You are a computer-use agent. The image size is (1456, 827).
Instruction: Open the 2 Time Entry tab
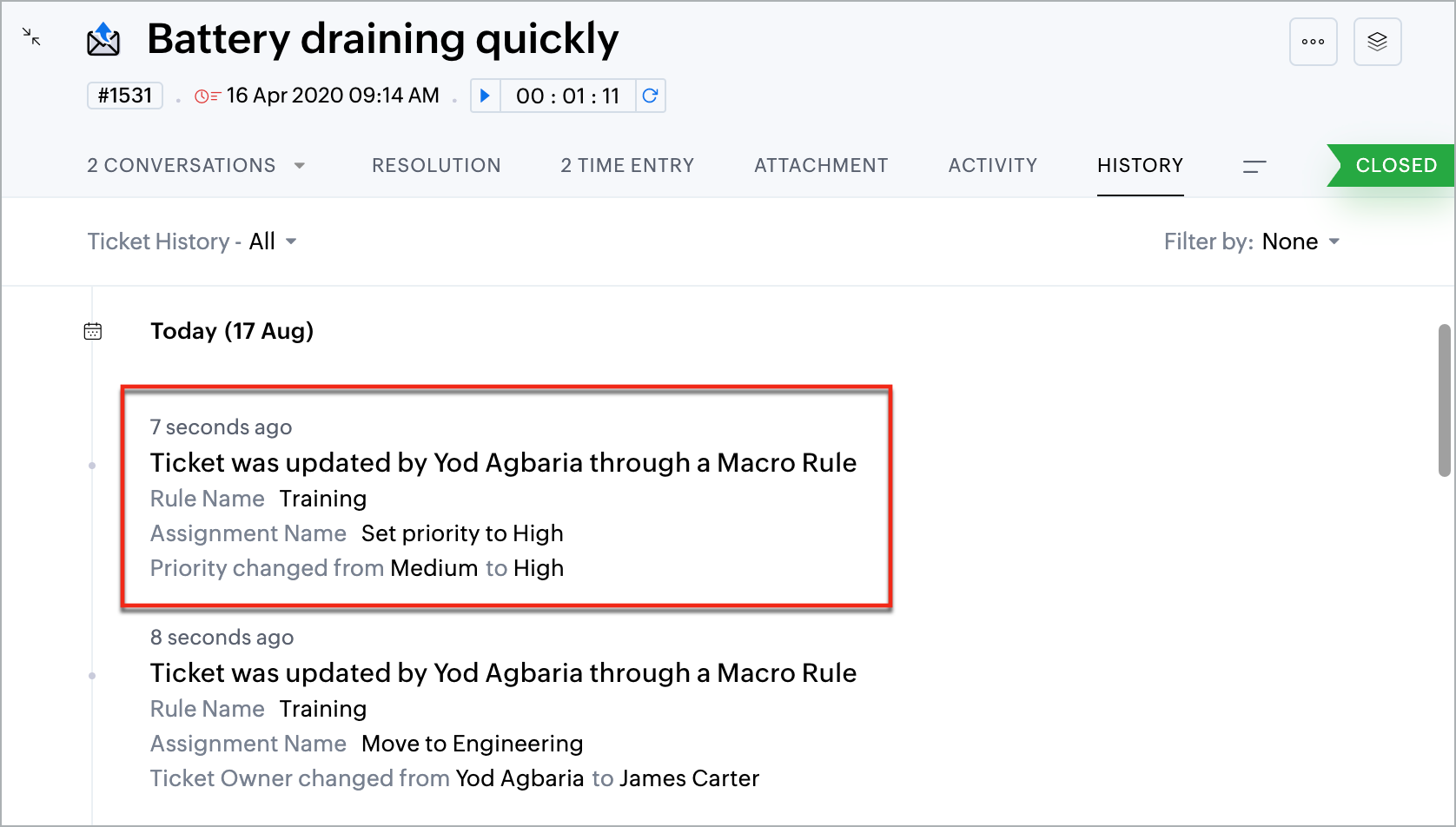(627, 166)
